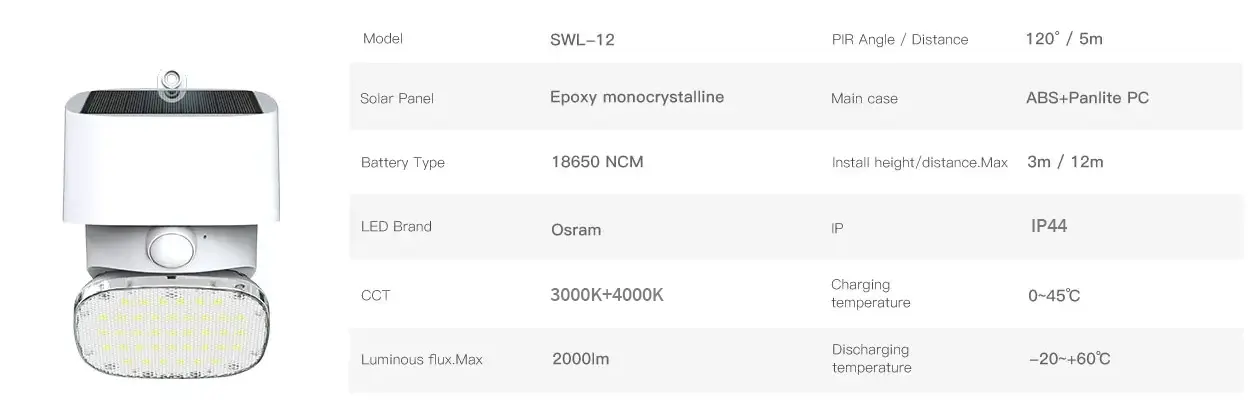The image size is (1248, 400).
Task: Click the LED Brand label
Action: coord(396,226)
